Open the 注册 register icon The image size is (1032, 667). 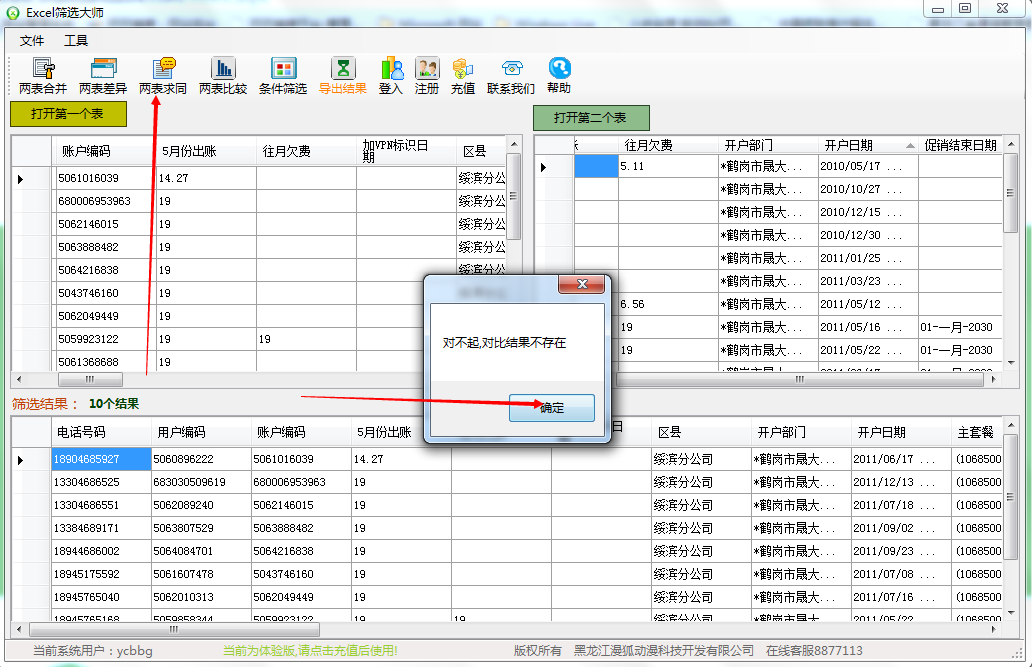point(427,76)
